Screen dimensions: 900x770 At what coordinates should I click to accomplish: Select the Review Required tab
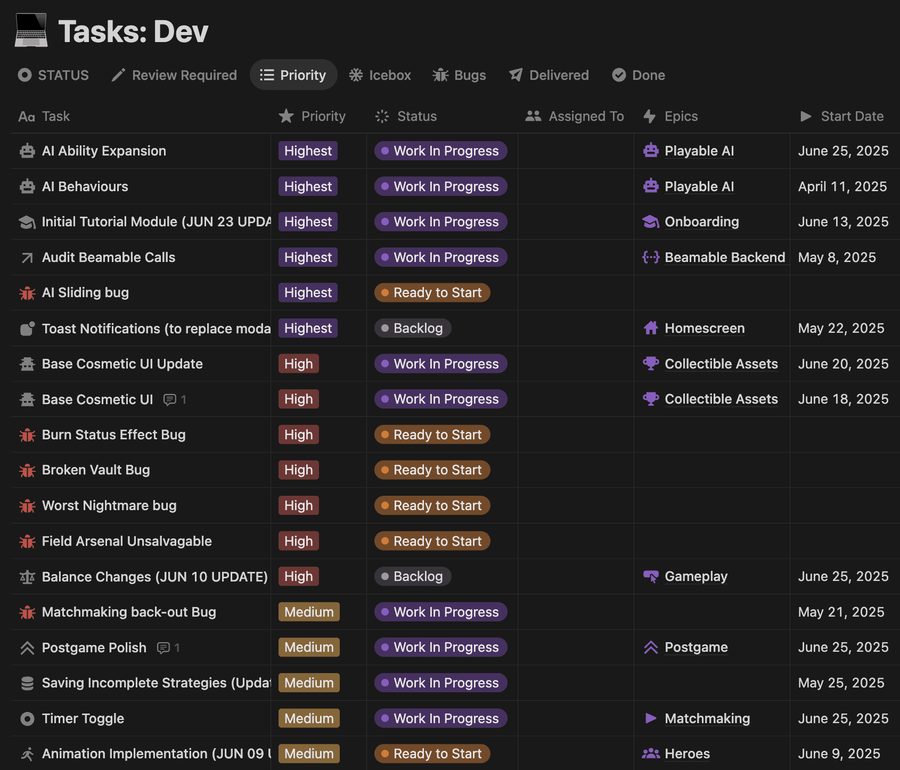click(x=174, y=75)
